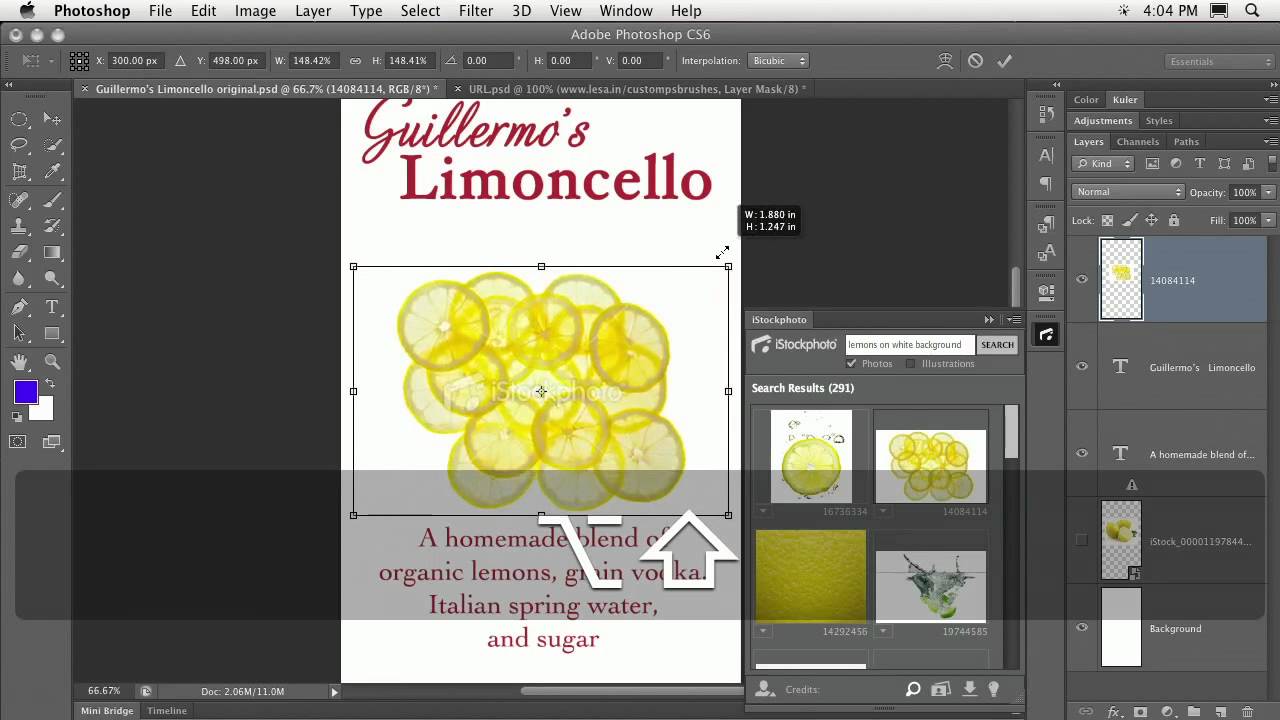Viewport: 1280px width, 720px height.
Task: Select the History Brush tool
Action: 53,226
